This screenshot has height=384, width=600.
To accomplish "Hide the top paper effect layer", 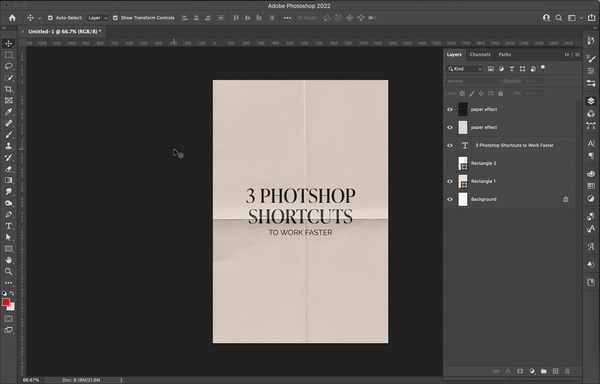I will tap(450, 109).
